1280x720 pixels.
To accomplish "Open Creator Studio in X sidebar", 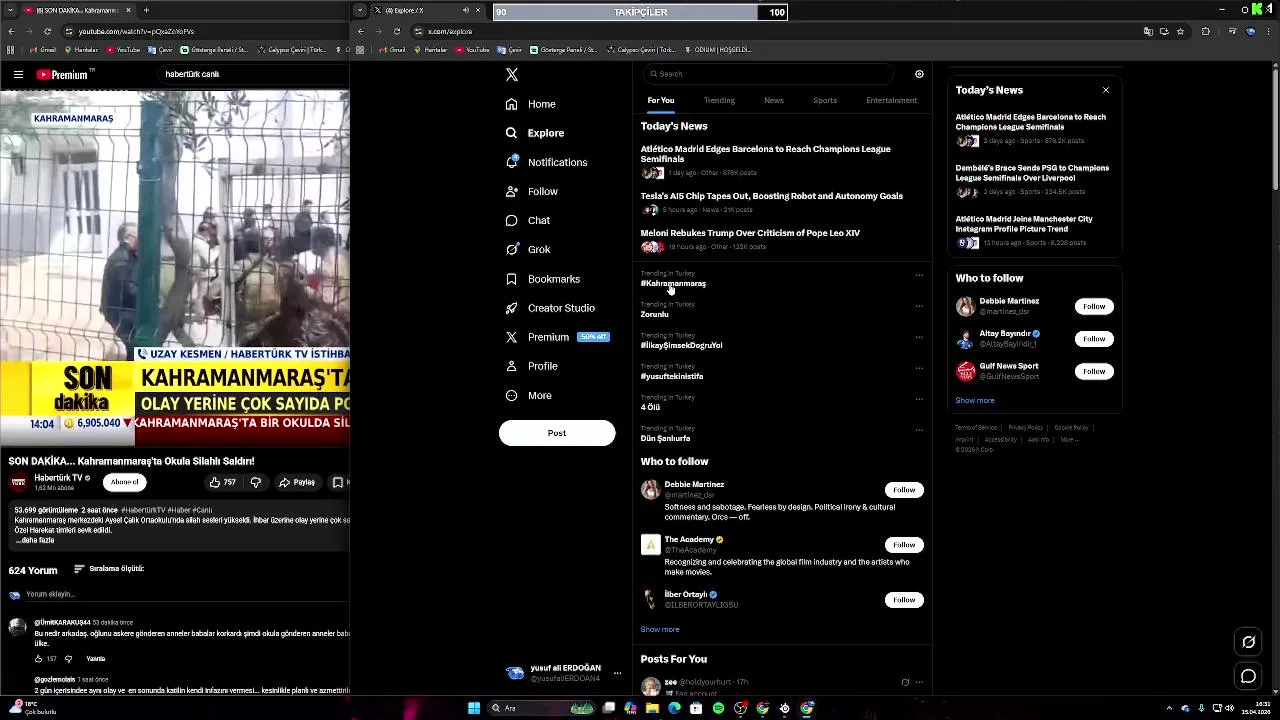I will tap(549, 308).
